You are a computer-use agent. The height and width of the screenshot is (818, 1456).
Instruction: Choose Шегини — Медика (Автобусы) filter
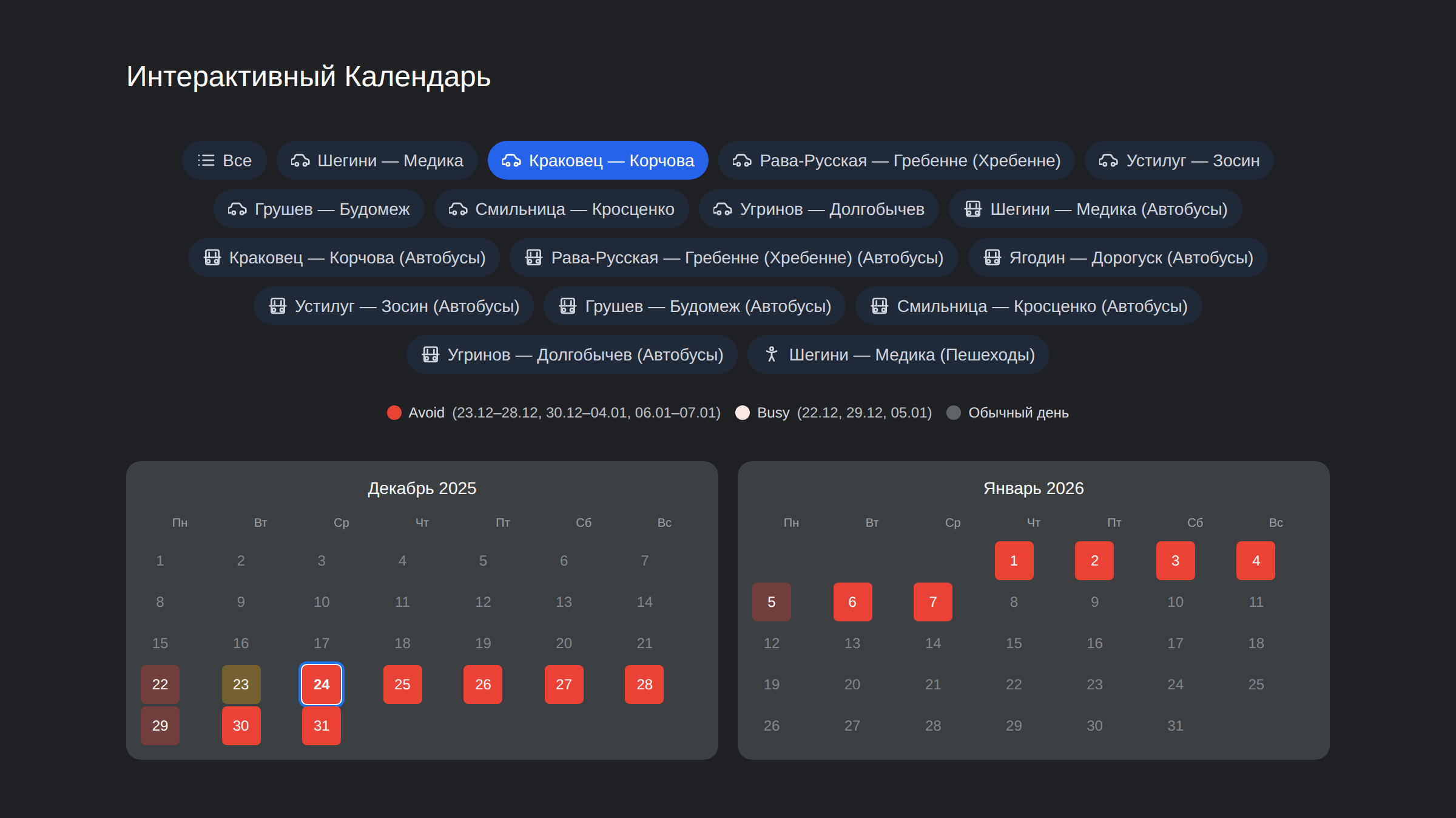(1095, 209)
